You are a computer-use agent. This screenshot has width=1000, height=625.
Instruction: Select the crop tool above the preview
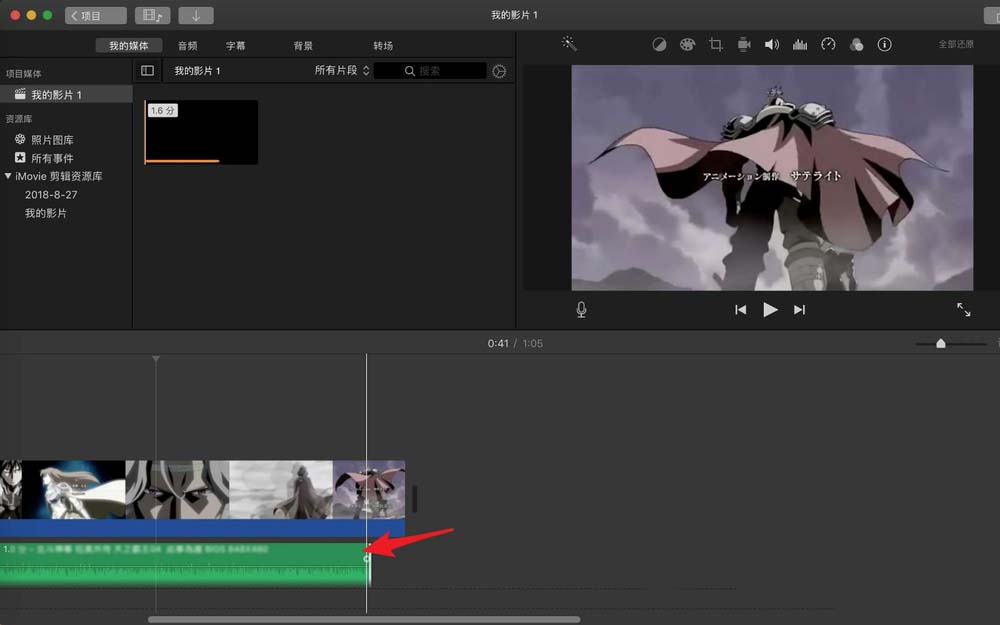click(715, 44)
